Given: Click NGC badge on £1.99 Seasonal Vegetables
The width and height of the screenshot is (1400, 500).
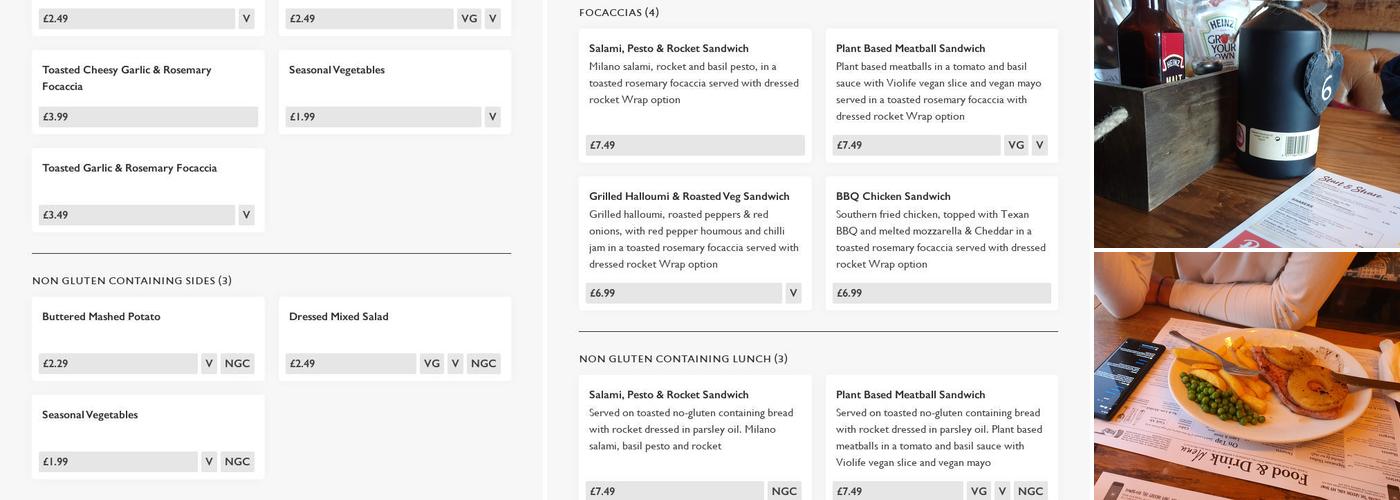Looking at the screenshot, I should coord(237,462).
